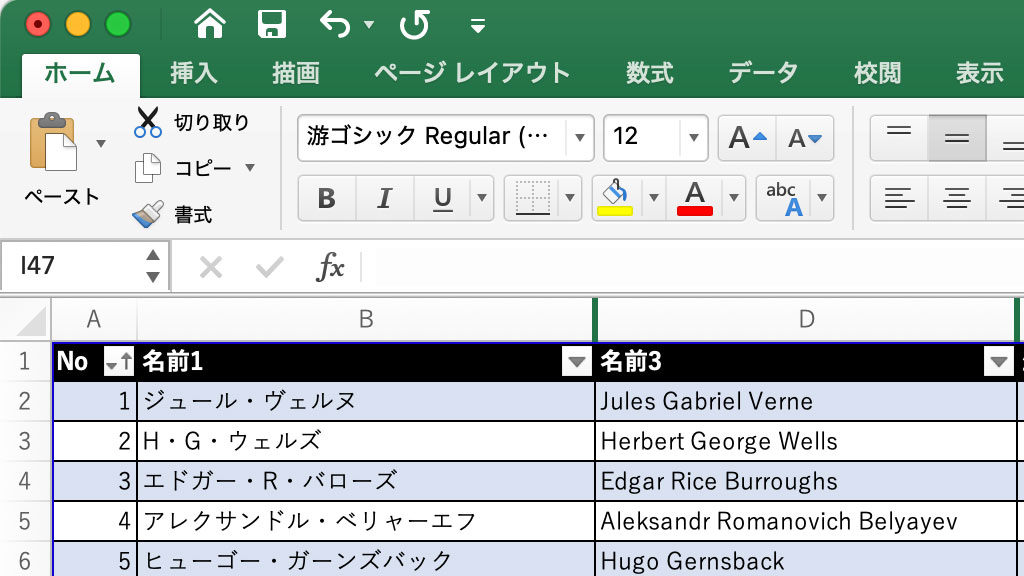Click the コピー button
This screenshot has width=1024, height=576.
coord(203,168)
